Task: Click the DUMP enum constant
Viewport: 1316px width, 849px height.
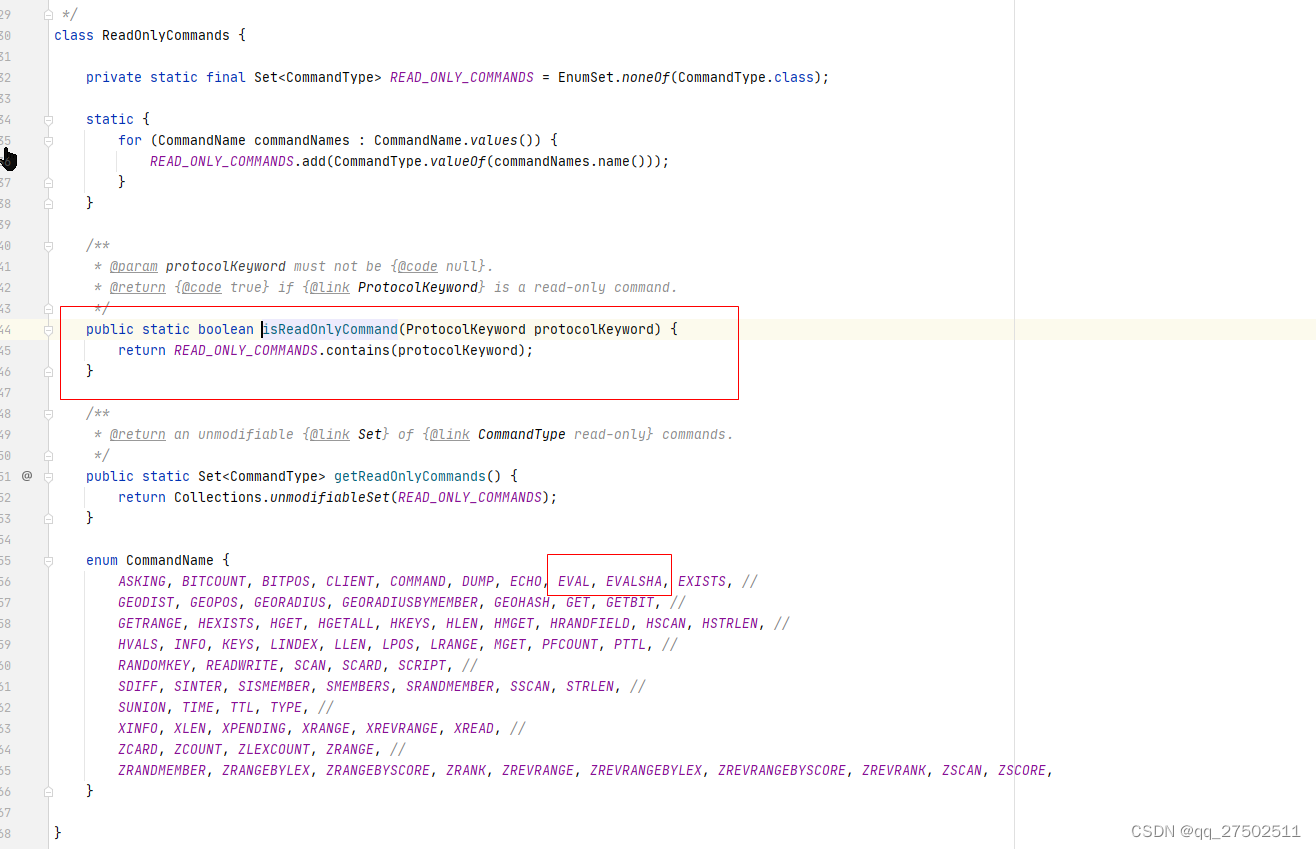Action: coord(478,581)
